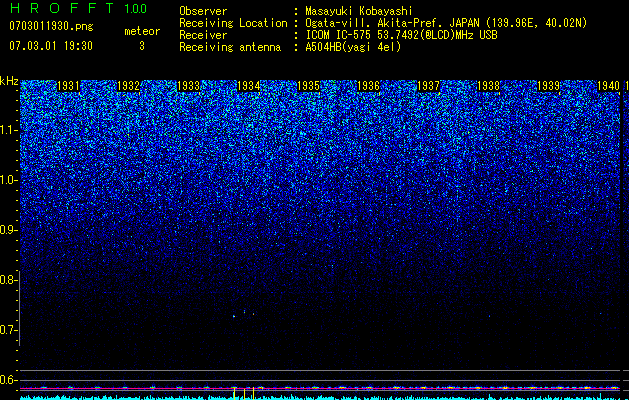Click the HROFFT title text
The image size is (629, 400).
tap(62, 8)
